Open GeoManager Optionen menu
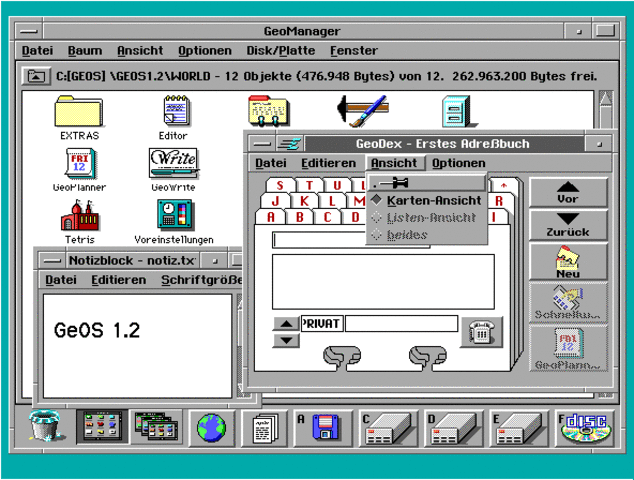This screenshot has width=634, height=480. tap(205, 51)
